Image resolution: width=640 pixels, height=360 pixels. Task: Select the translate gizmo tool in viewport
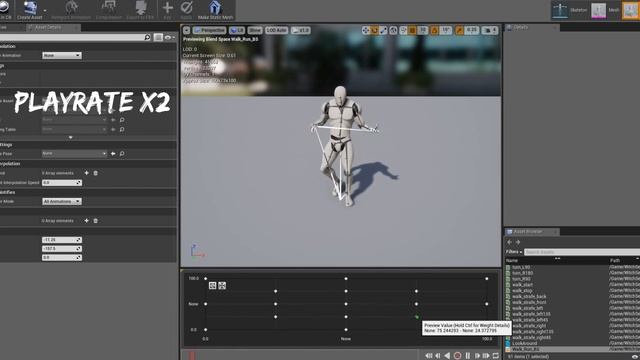pyautogui.click(x=365, y=30)
